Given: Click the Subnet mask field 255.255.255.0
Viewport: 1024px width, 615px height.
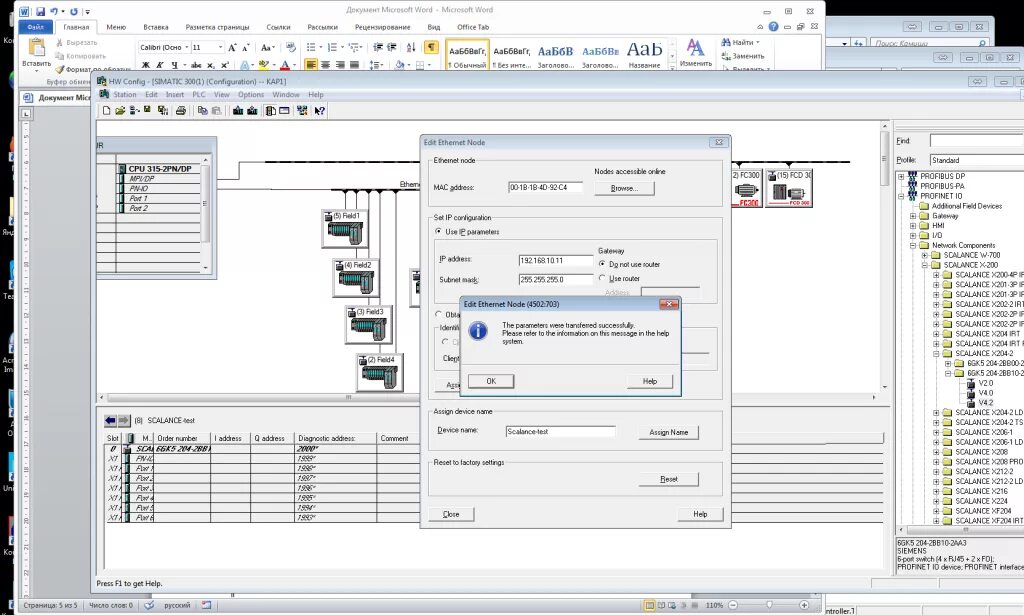Looking at the screenshot, I should click(x=556, y=279).
